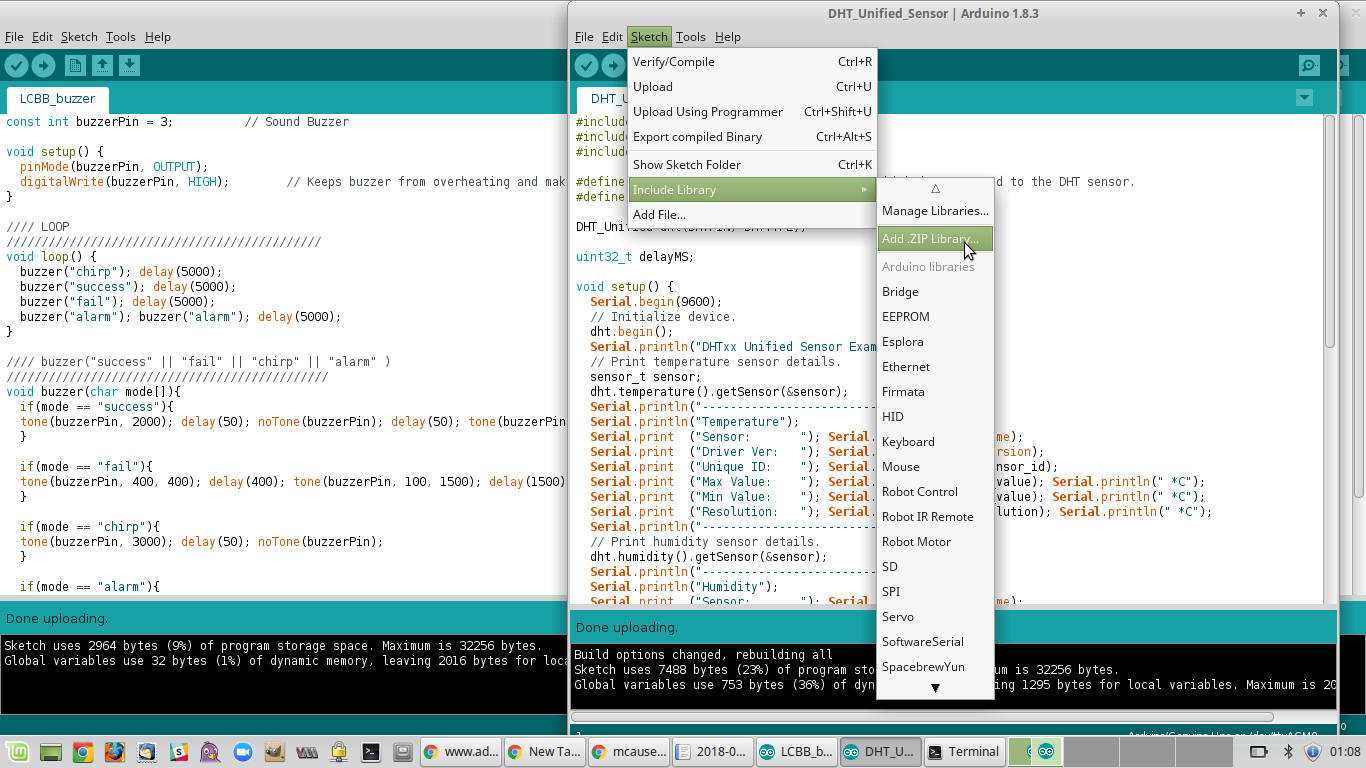The image size is (1366, 768).
Task: Click the Bluetooth tray icon
Action: pos(1288,751)
